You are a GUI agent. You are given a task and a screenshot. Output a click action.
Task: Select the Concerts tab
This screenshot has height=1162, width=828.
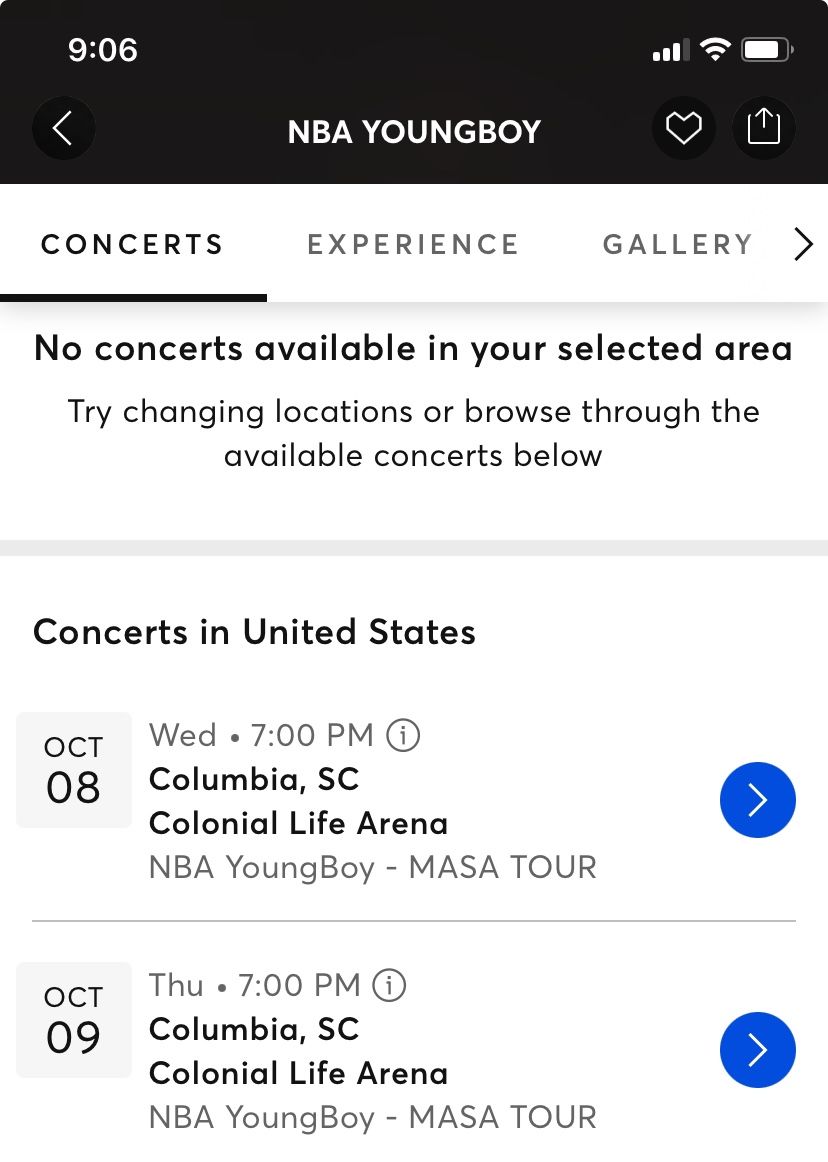point(132,245)
